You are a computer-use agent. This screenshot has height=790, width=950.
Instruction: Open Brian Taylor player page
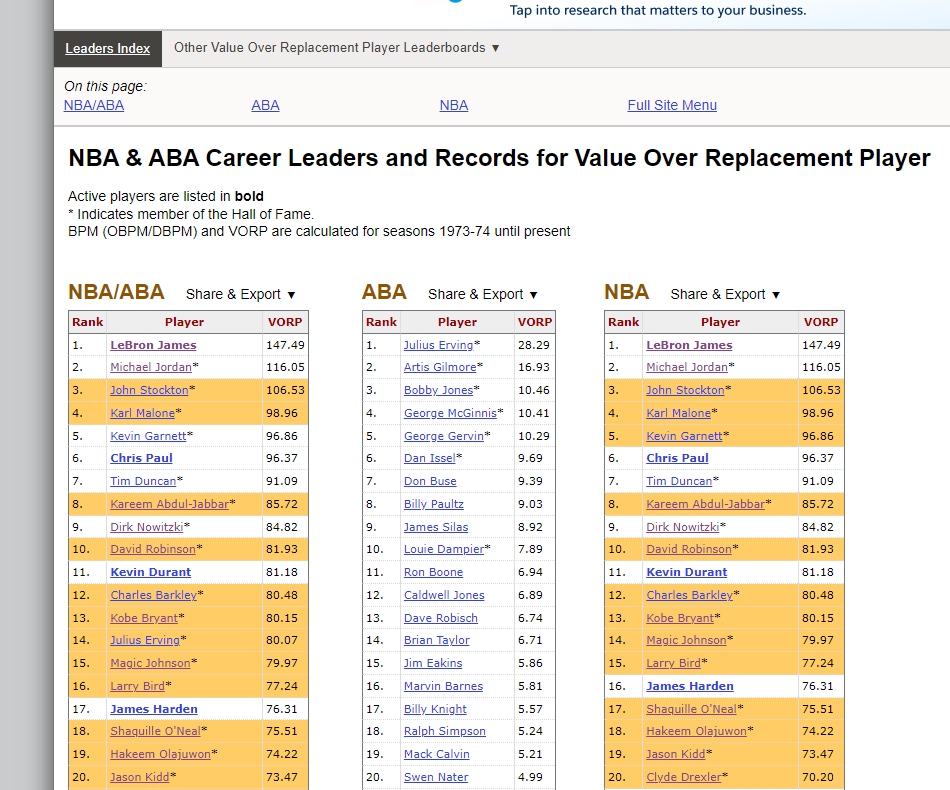(437, 640)
